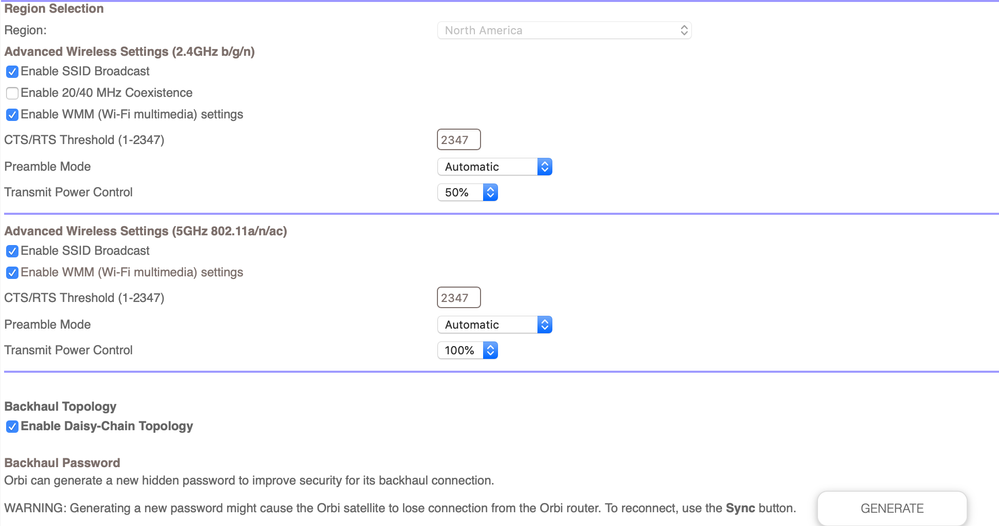Enable 20/40 MHz Coexistence checkbox
The image size is (999, 526).
pos(12,93)
